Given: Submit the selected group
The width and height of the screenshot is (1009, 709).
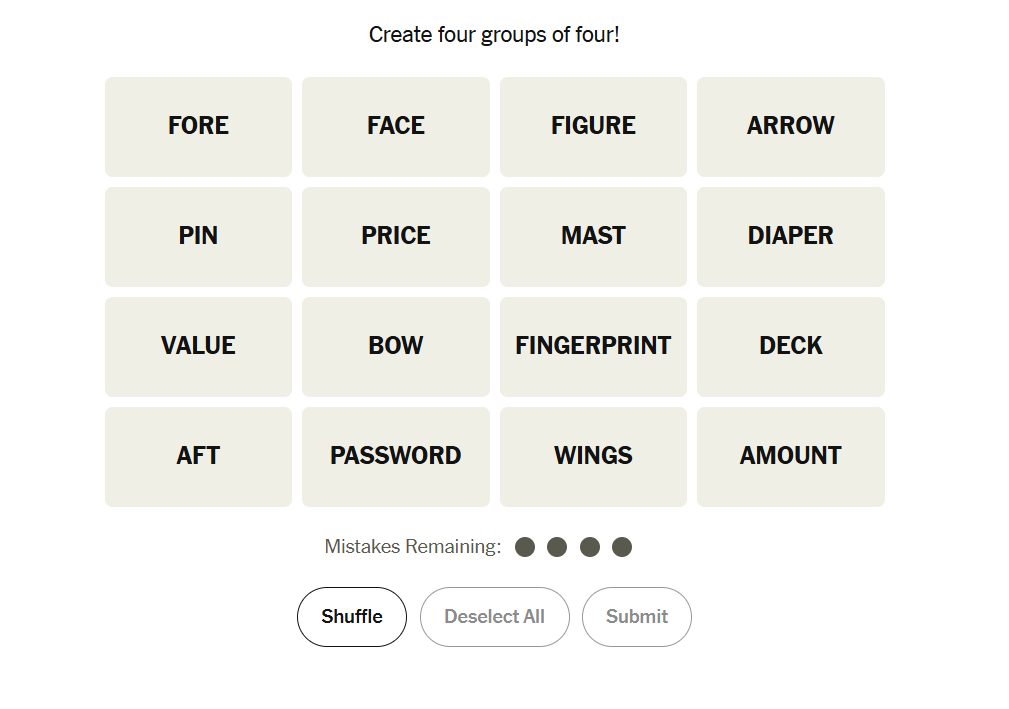Looking at the screenshot, I should 636,617.
